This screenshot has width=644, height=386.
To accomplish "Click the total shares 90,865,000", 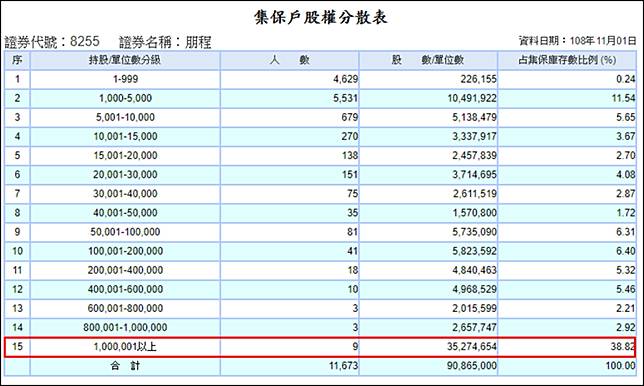I will [x=472, y=365].
